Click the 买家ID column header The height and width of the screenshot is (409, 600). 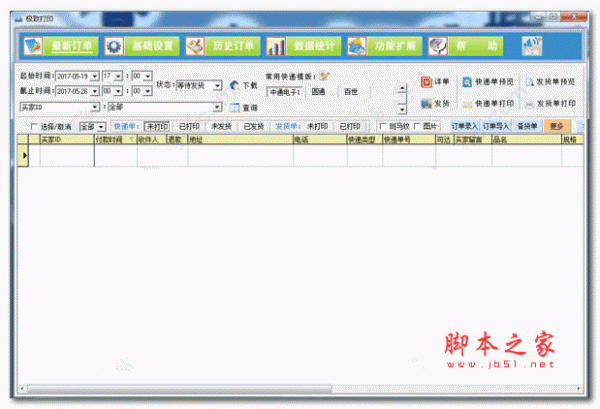[67, 140]
